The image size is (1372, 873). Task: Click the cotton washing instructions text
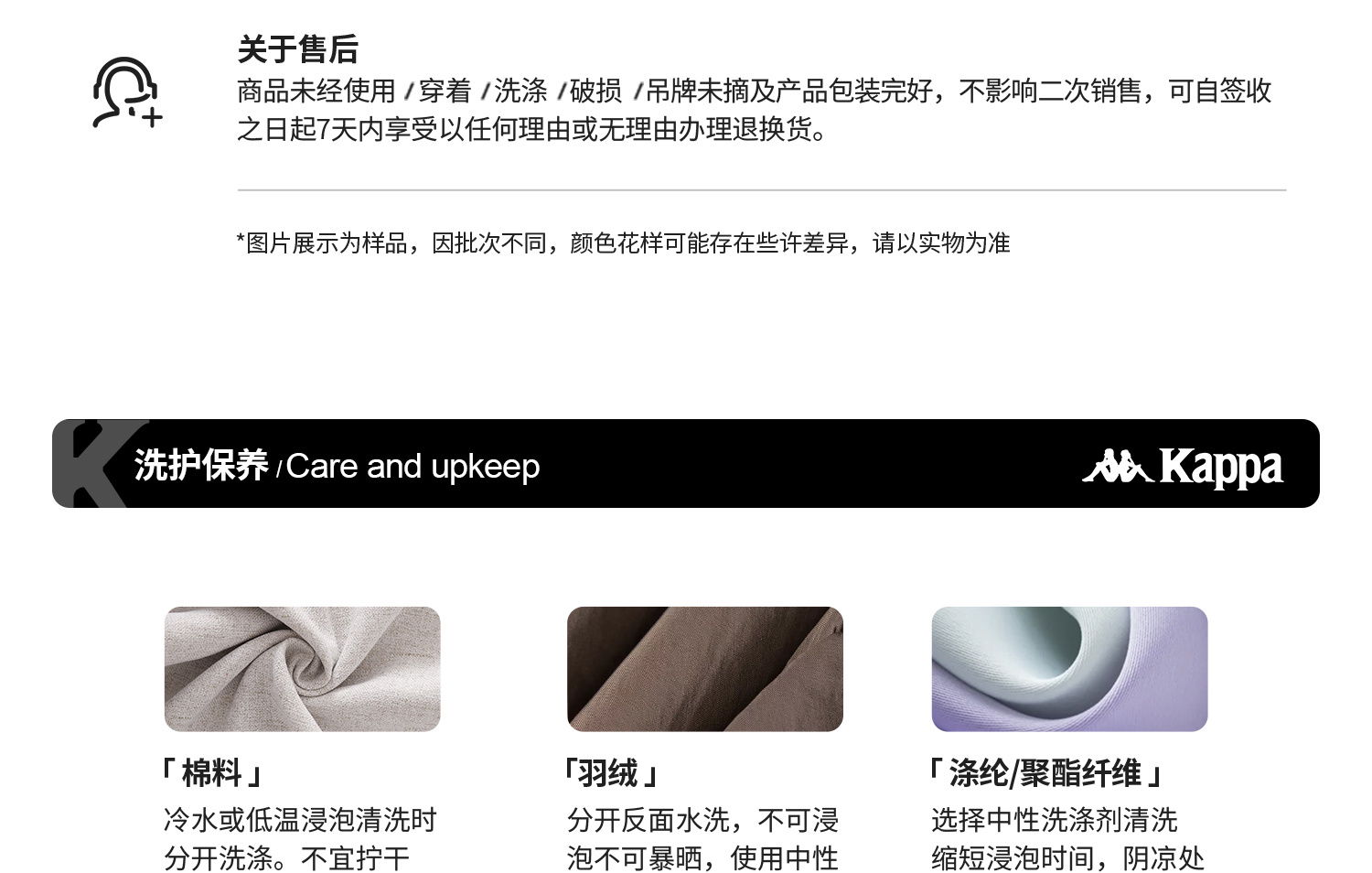pyautogui.click(x=300, y=839)
